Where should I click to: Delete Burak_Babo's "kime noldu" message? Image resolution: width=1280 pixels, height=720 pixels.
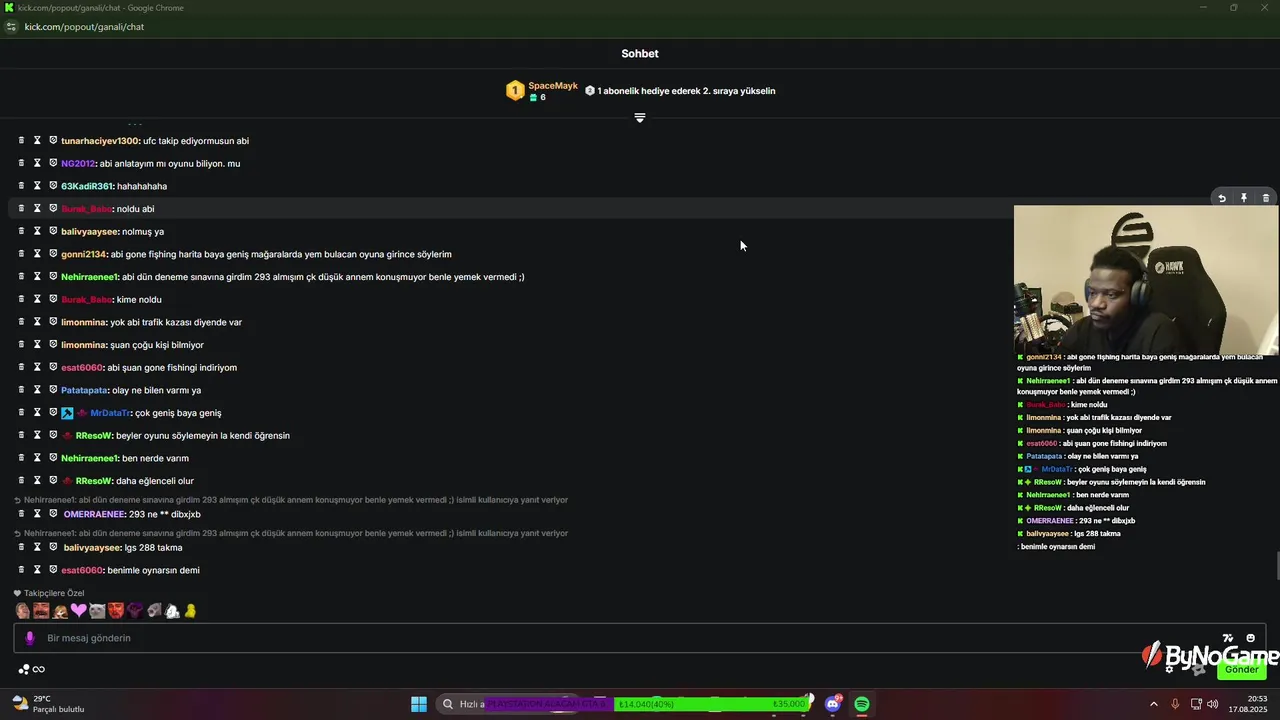21,299
